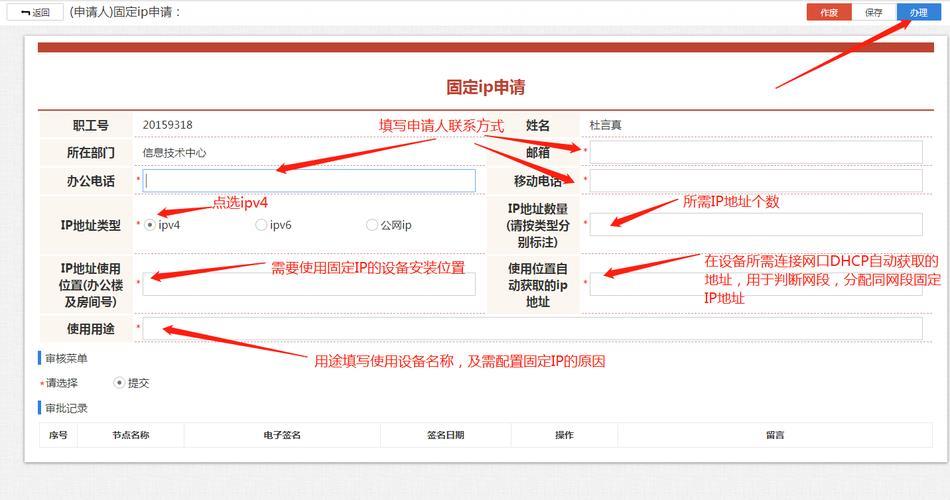Viewport: 950px width, 500px height.
Task: Click the 节点名称 column header
Action: [x=131, y=435]
